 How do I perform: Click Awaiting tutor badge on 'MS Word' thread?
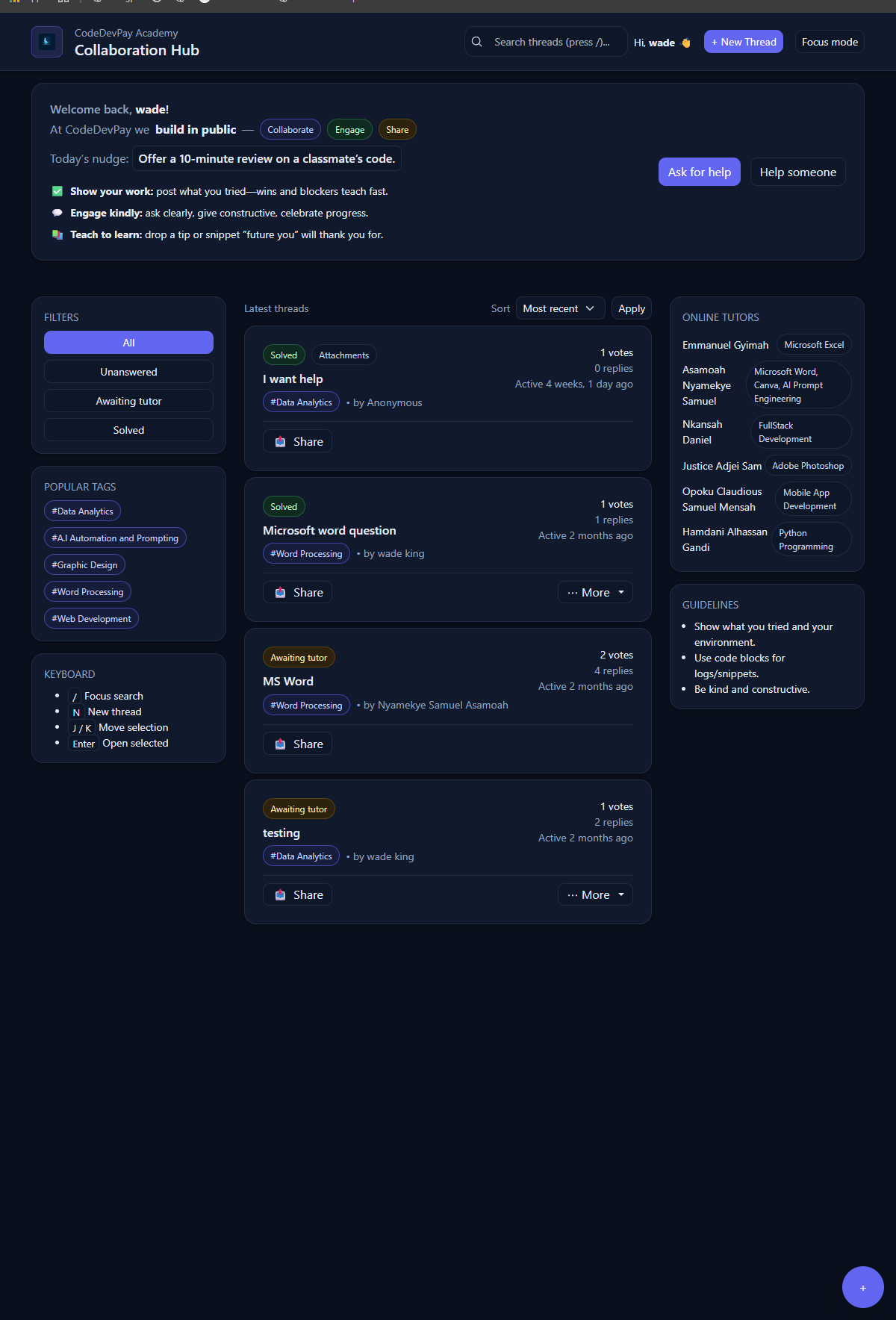[x=299, y=658]
